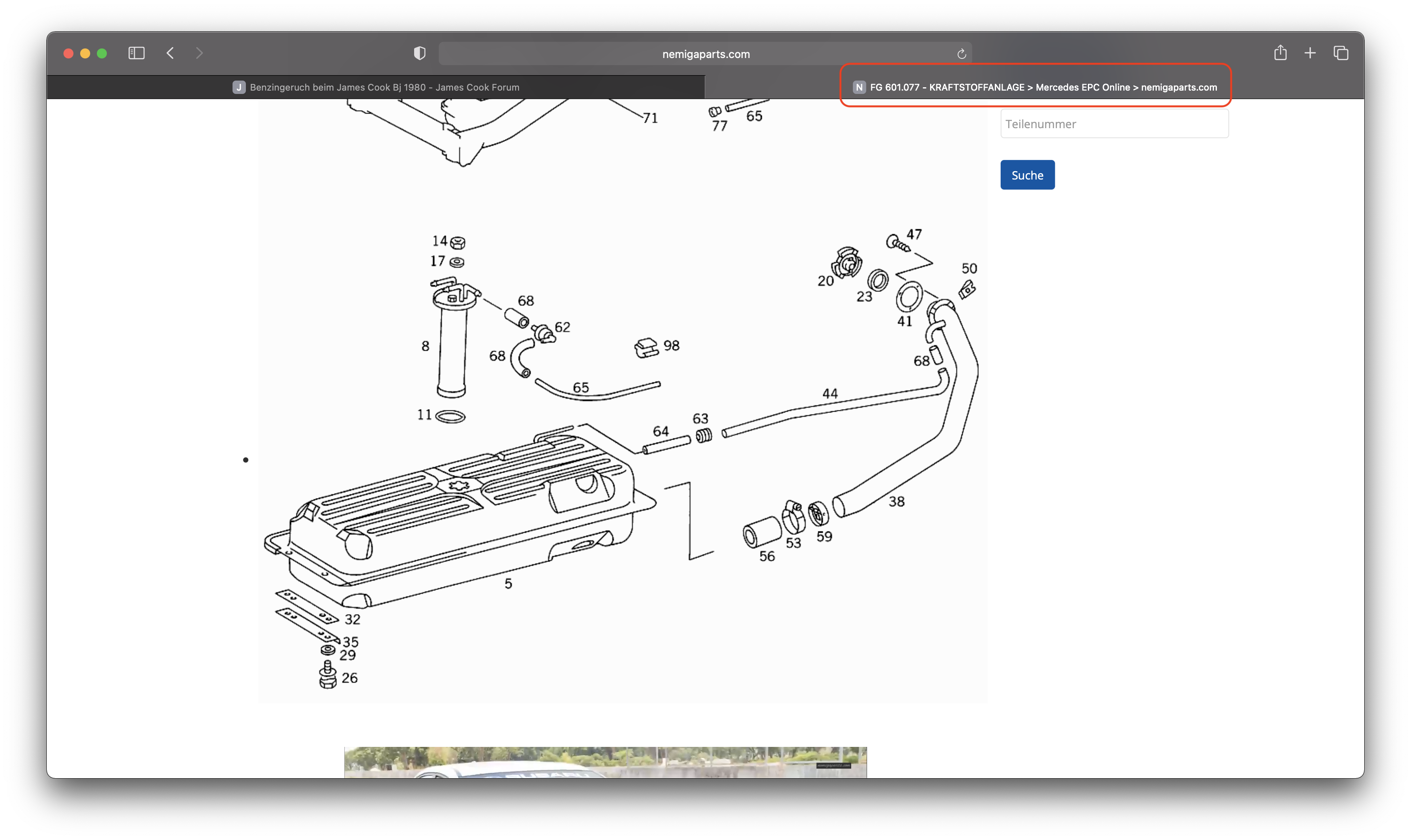Select the FG 601.077 KRAFTSTOFFANLAGE tab
This screenshot has height=840, width=1411.
click(1035, 87)
